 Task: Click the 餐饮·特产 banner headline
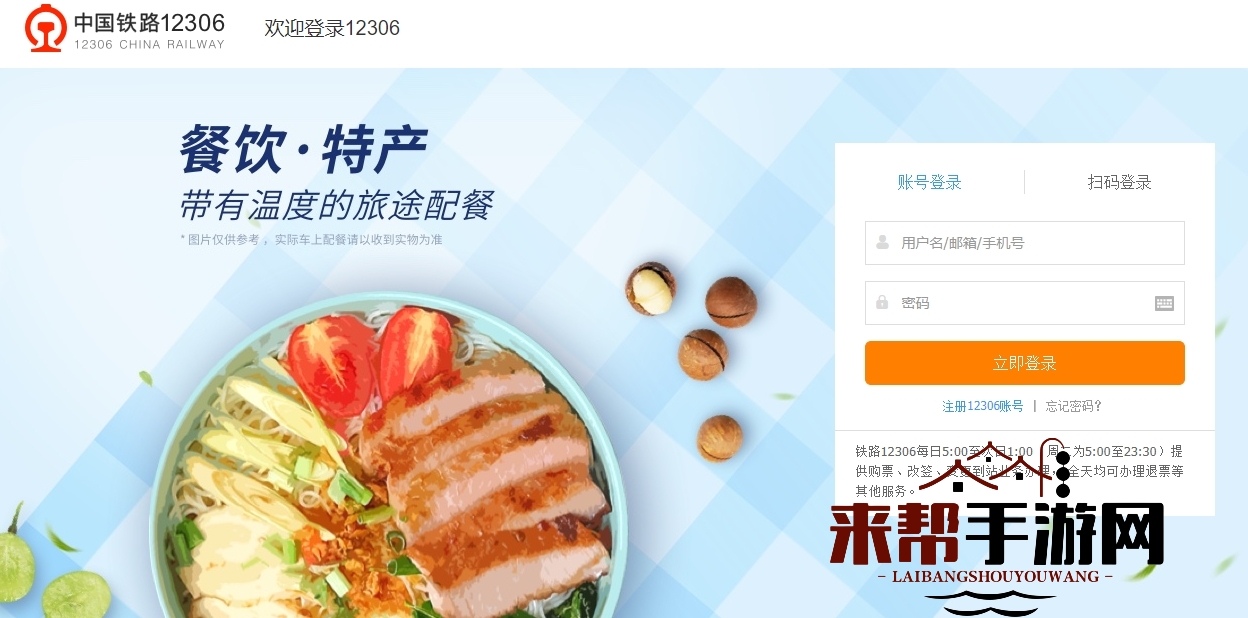click(x=303, y=150)
